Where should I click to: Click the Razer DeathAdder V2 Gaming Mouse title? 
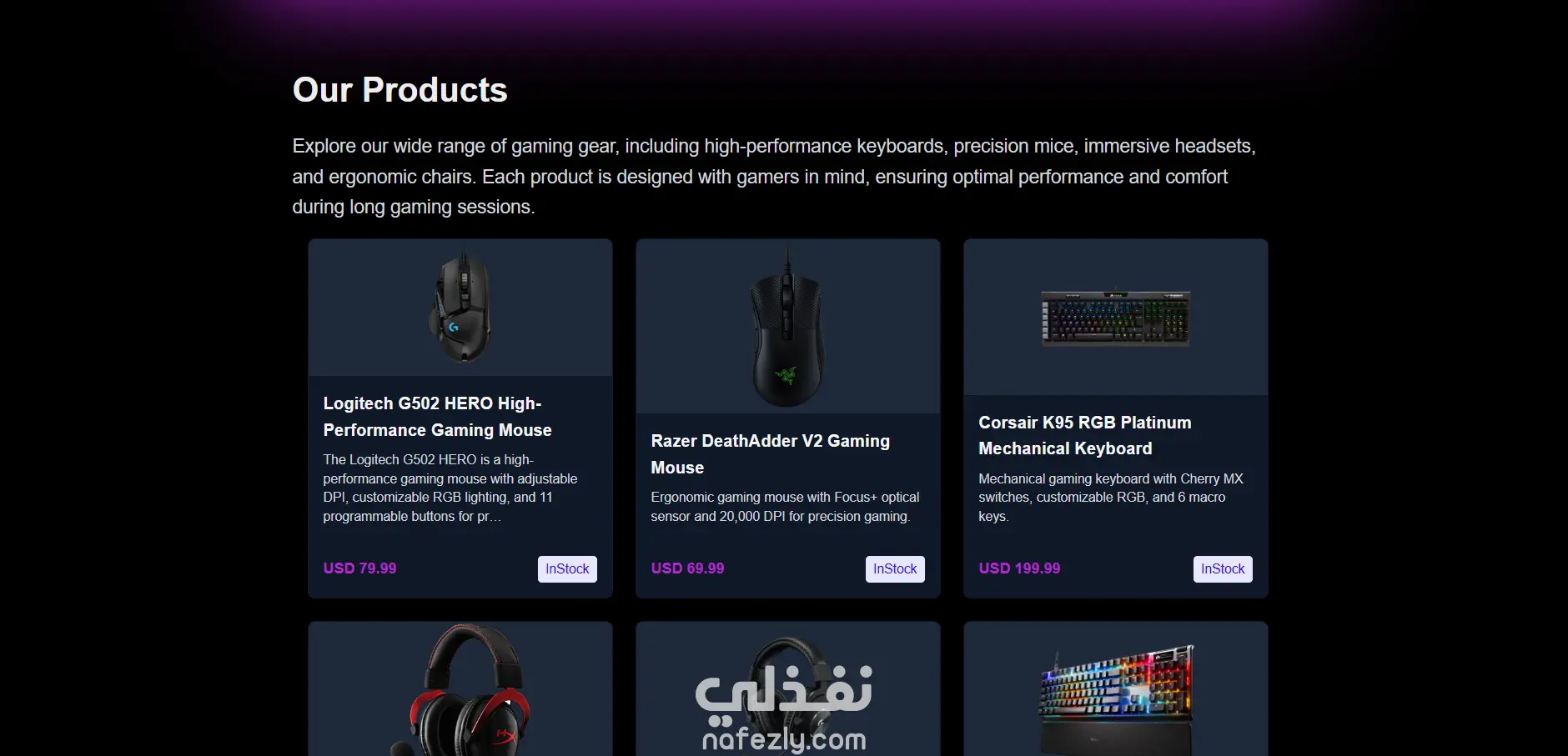(770, 454)
